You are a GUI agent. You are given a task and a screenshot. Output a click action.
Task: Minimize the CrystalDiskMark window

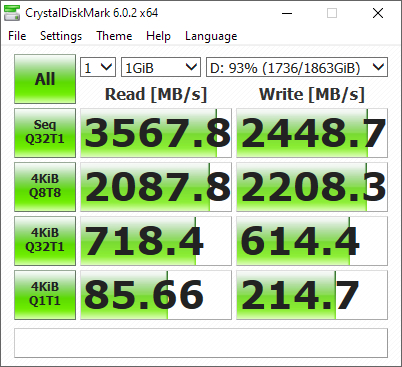[x=287, y=13]
